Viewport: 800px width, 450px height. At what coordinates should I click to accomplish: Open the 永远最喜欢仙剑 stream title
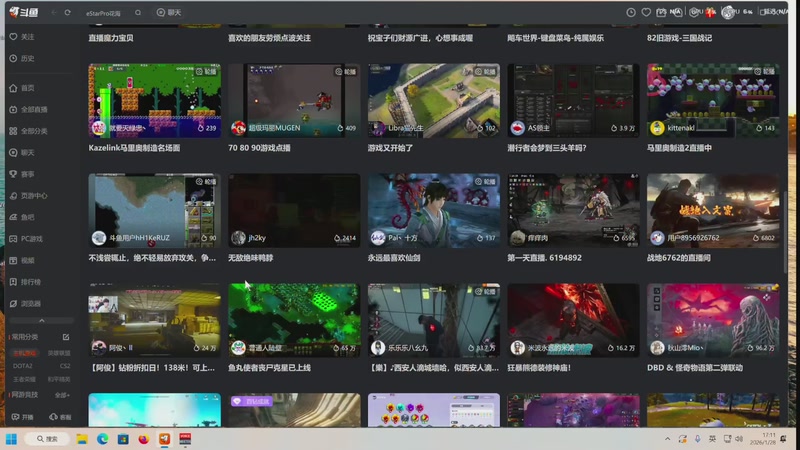tap(394, 258)
